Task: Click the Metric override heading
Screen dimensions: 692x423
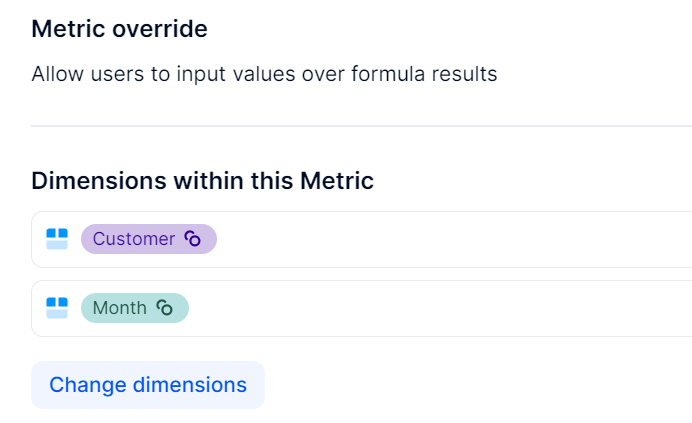Action: click(x=119, y=29)
